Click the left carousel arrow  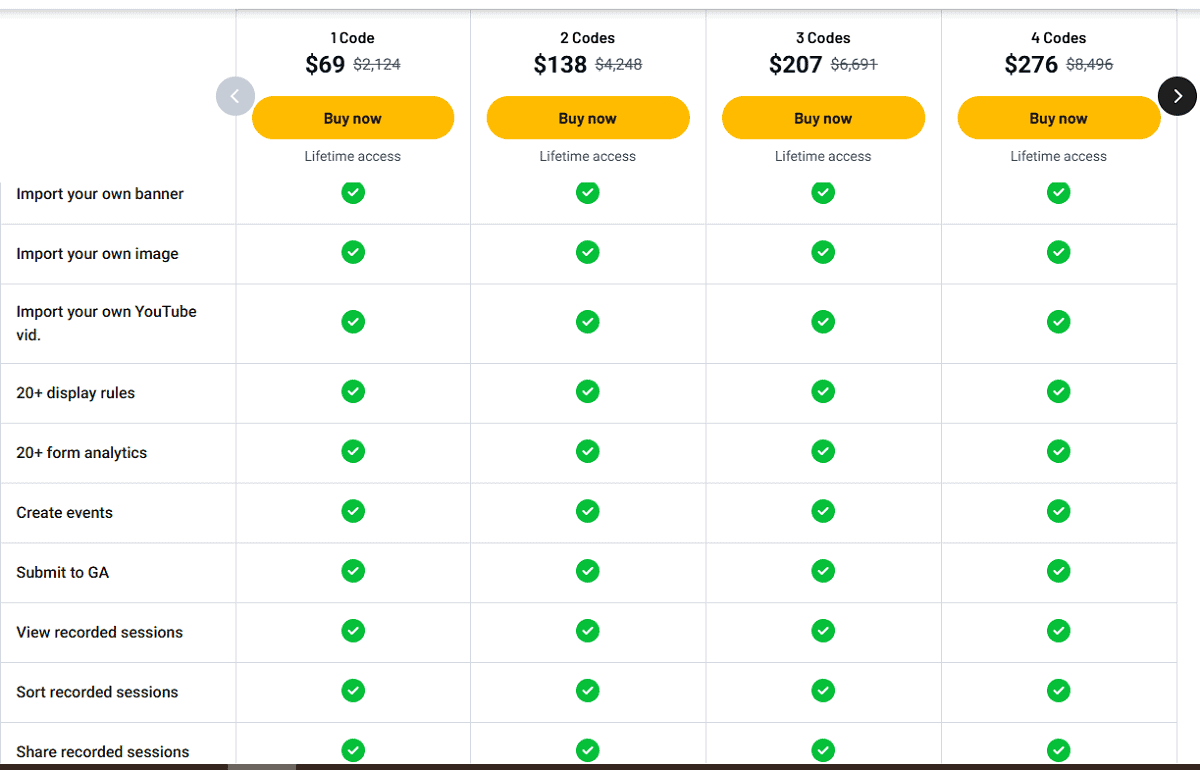coord(235,96)
